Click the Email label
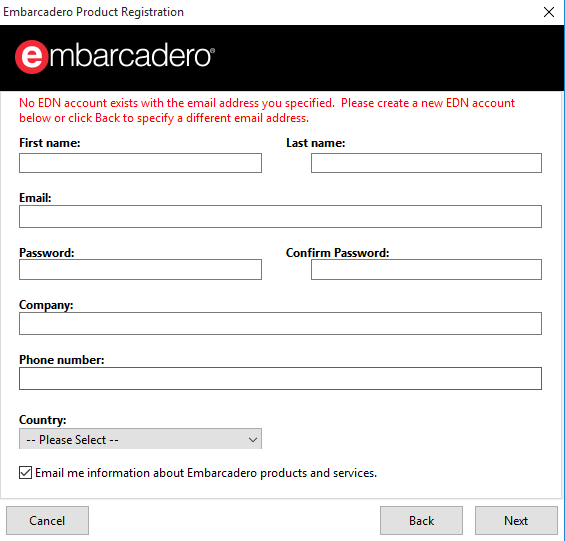This screenshot has width=565, height=541. tap(35, 198)
